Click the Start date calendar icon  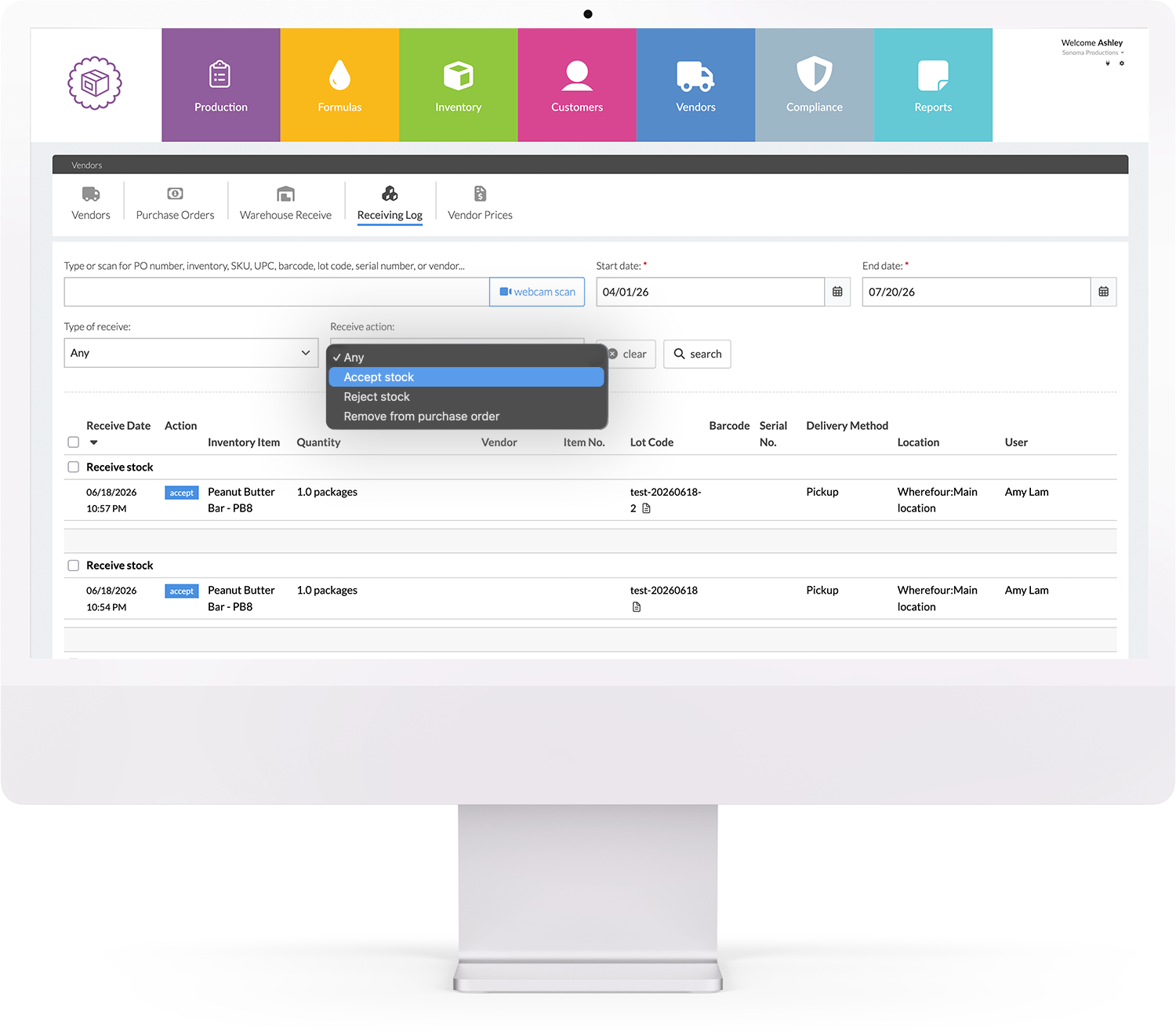tap(837, 292)
